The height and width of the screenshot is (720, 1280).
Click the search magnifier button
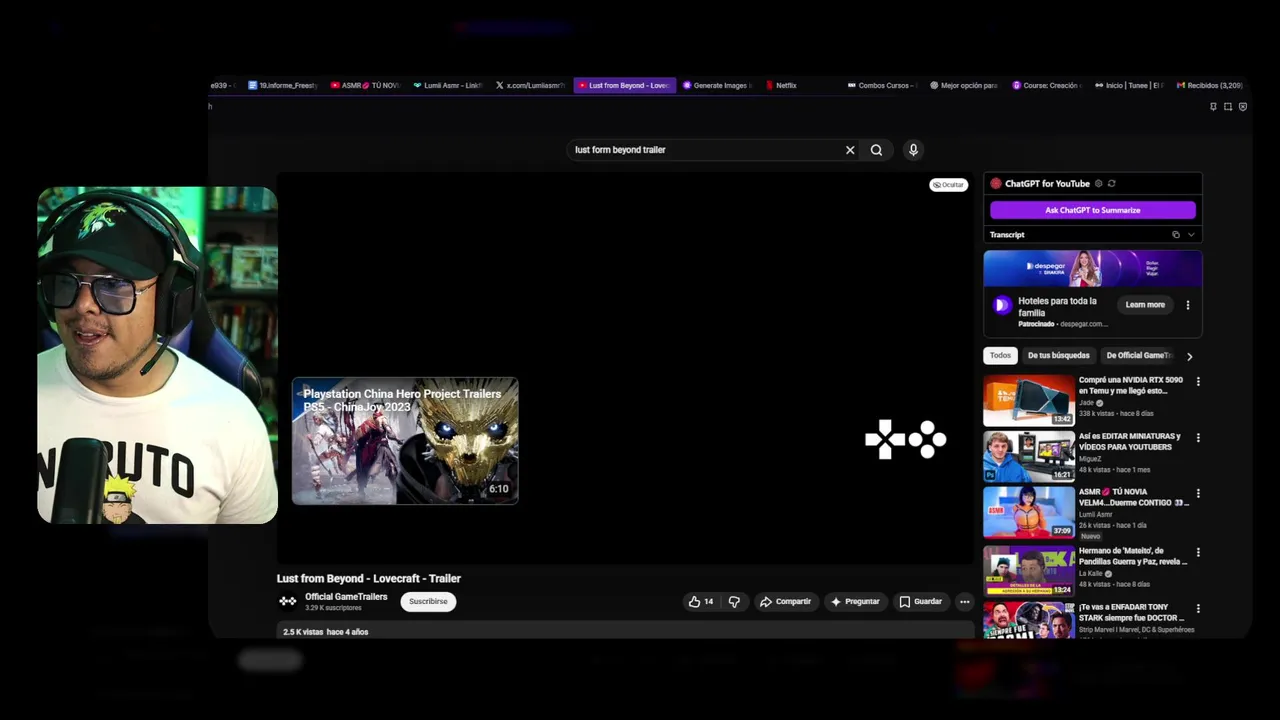coord(876,150)
